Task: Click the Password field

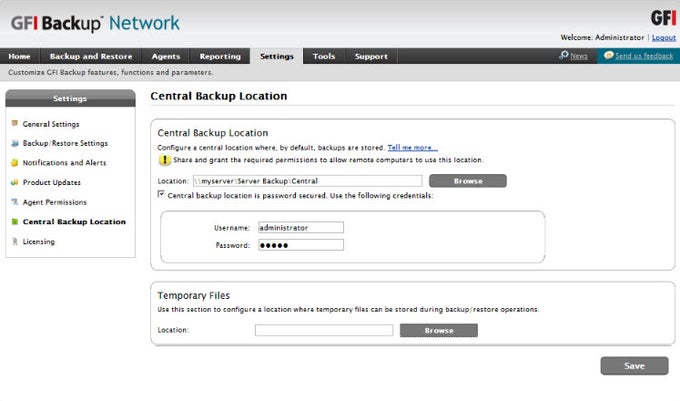Action: pos(301,245)
